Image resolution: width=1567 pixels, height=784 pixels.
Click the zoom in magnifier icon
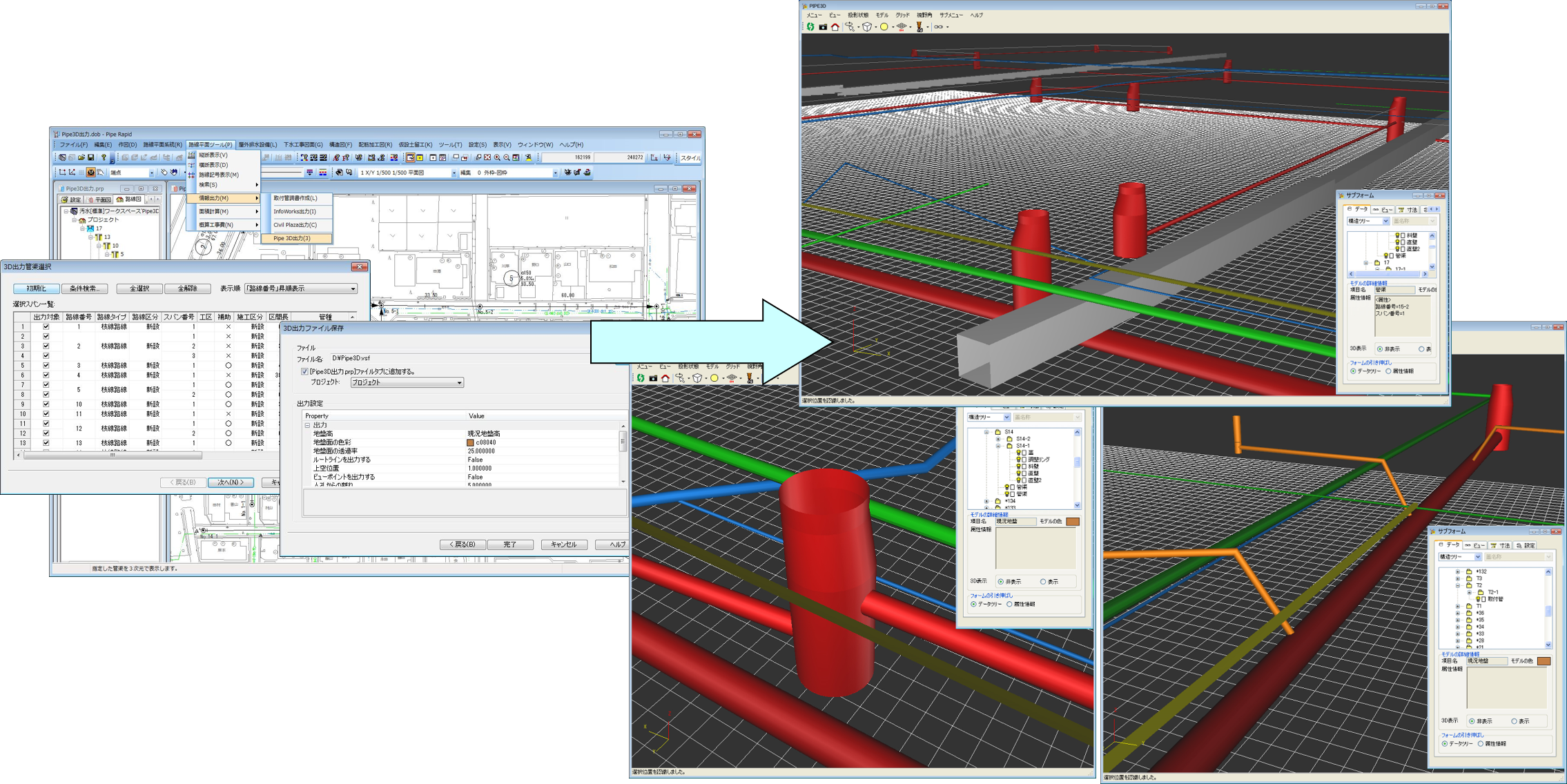(x=497, y=157)
